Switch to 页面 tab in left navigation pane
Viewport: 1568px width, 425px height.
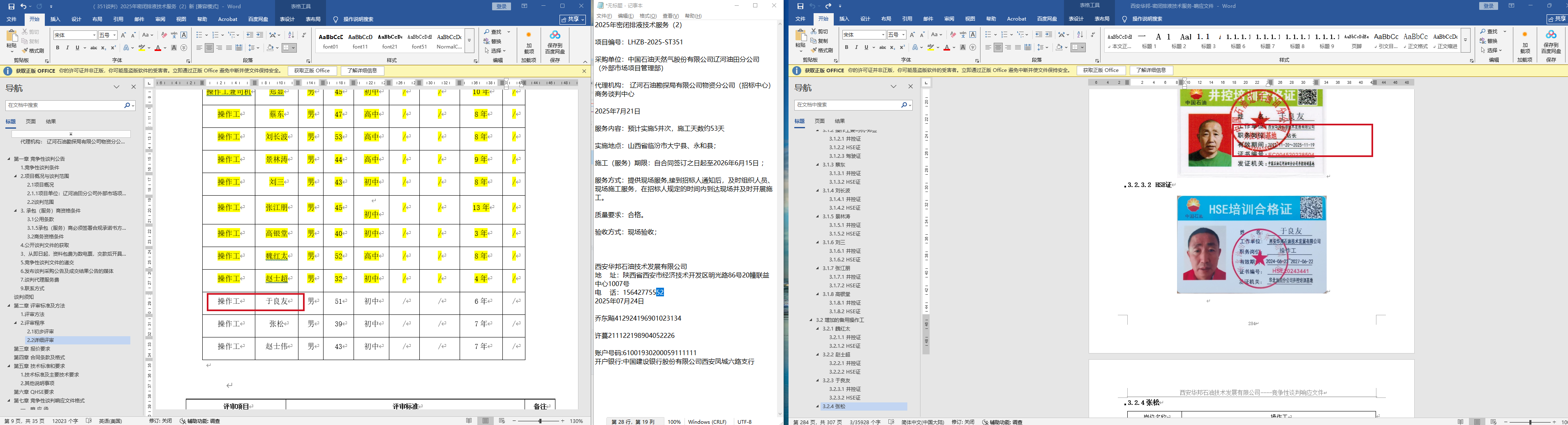(30, 121)
